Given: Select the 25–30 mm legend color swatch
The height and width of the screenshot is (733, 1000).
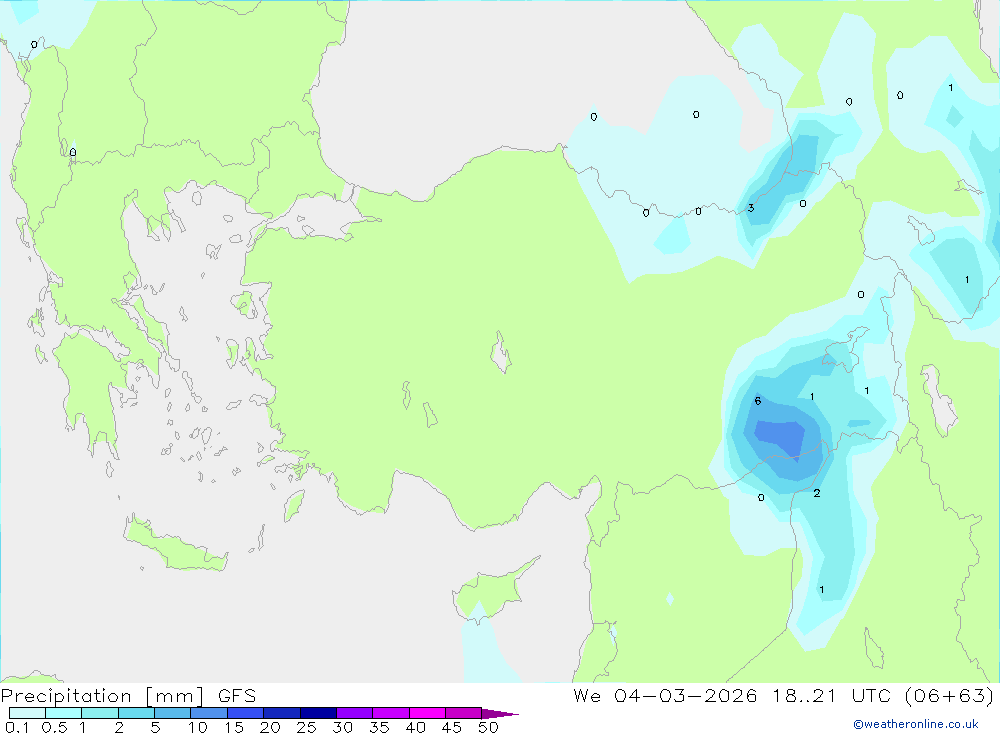Looking at the screenshot, I should coord(318,713).
